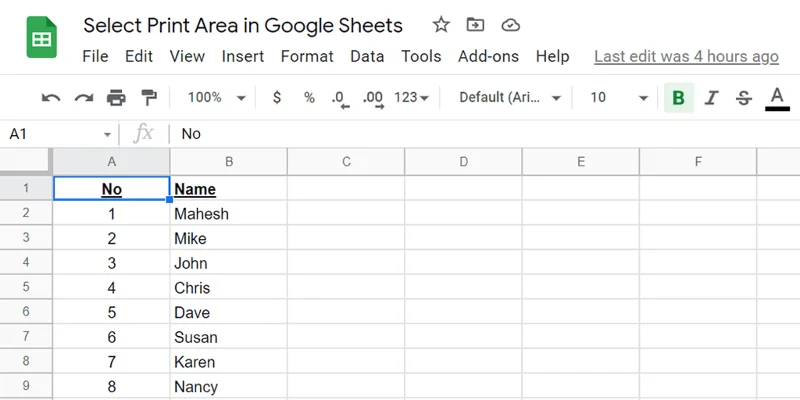Open the Data menu
This screenshot has width=800, height=400.
(367, 56)
